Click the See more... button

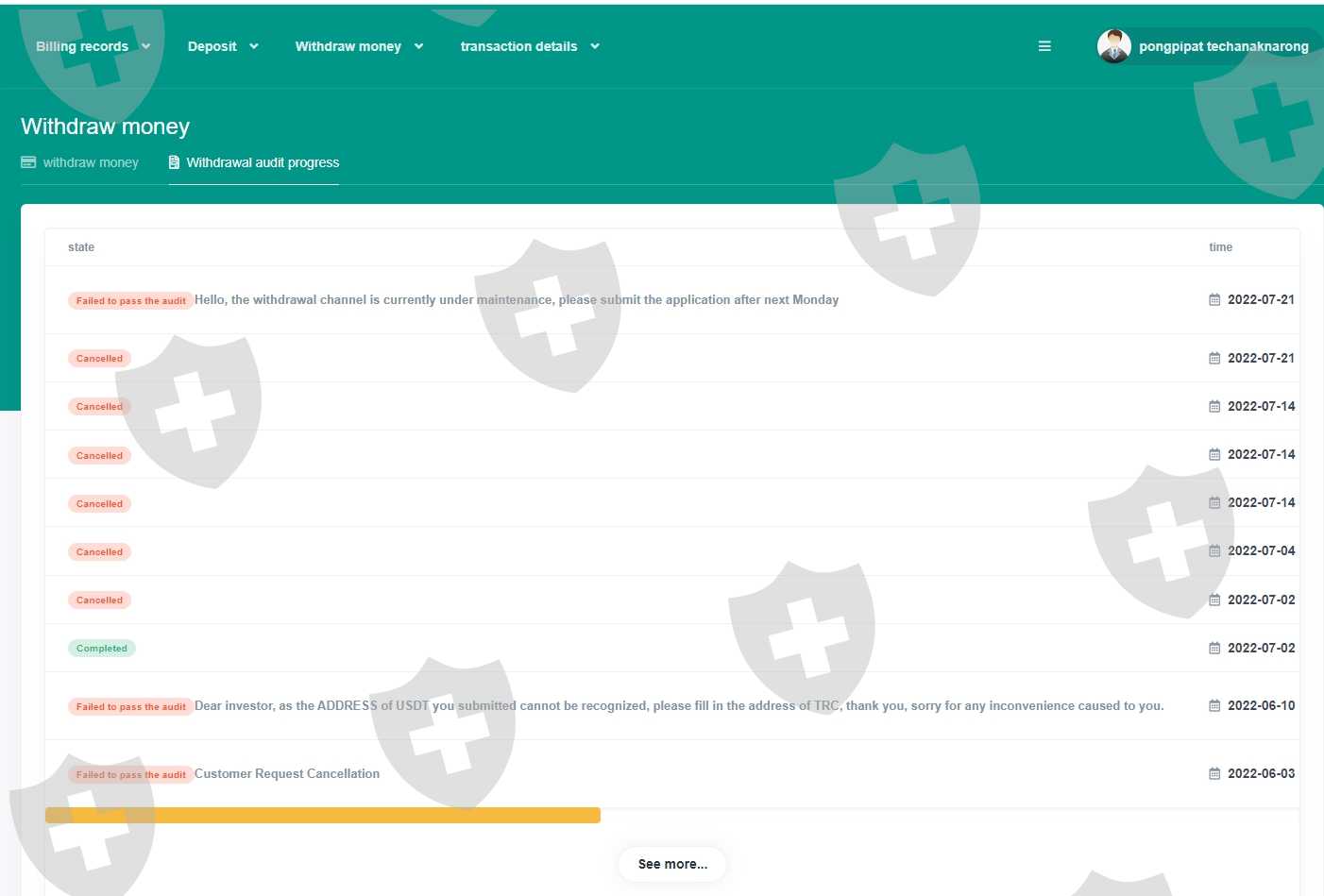pos(672,864)
